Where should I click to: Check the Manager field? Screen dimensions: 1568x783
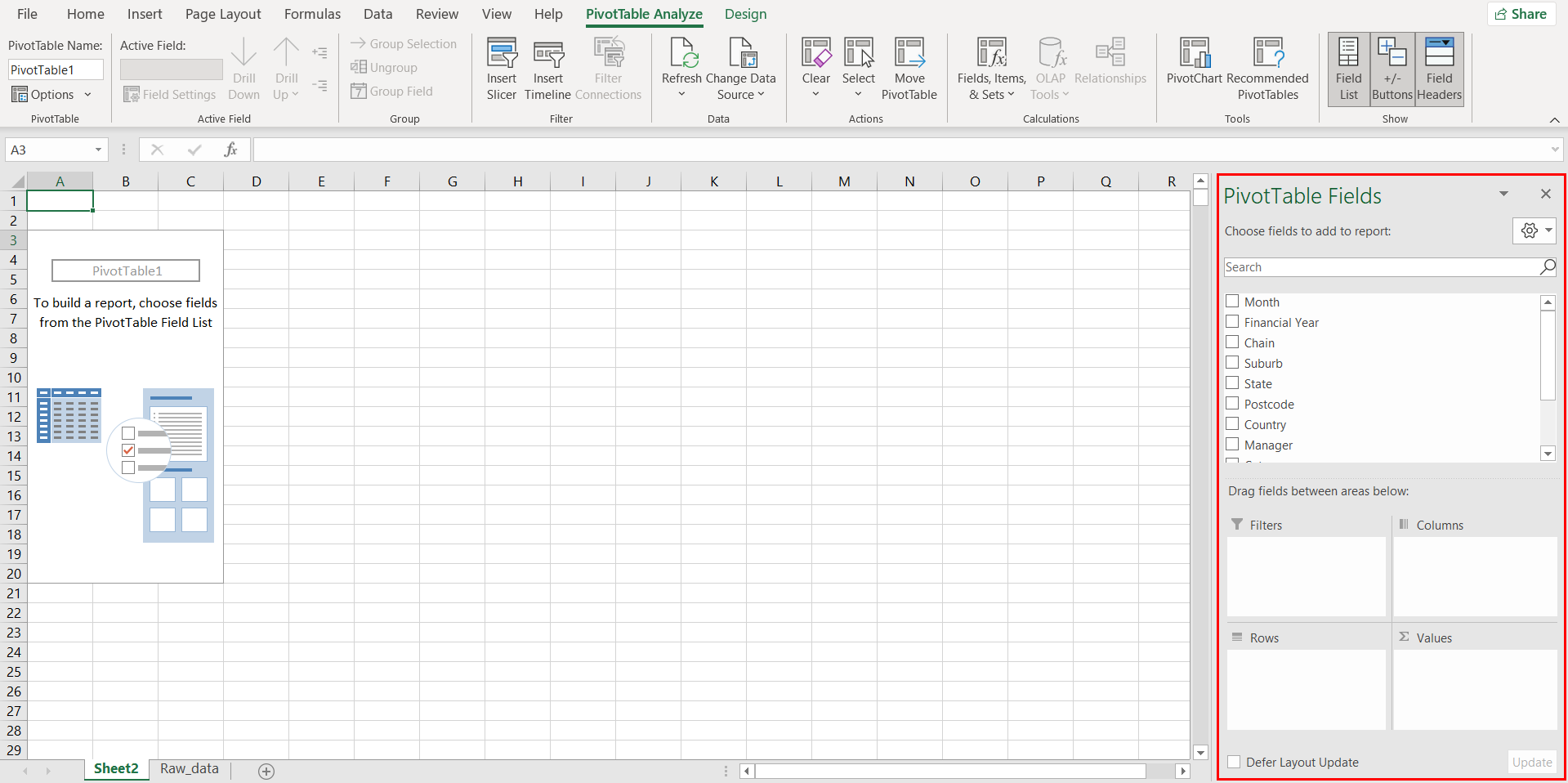coord(1232,445)
